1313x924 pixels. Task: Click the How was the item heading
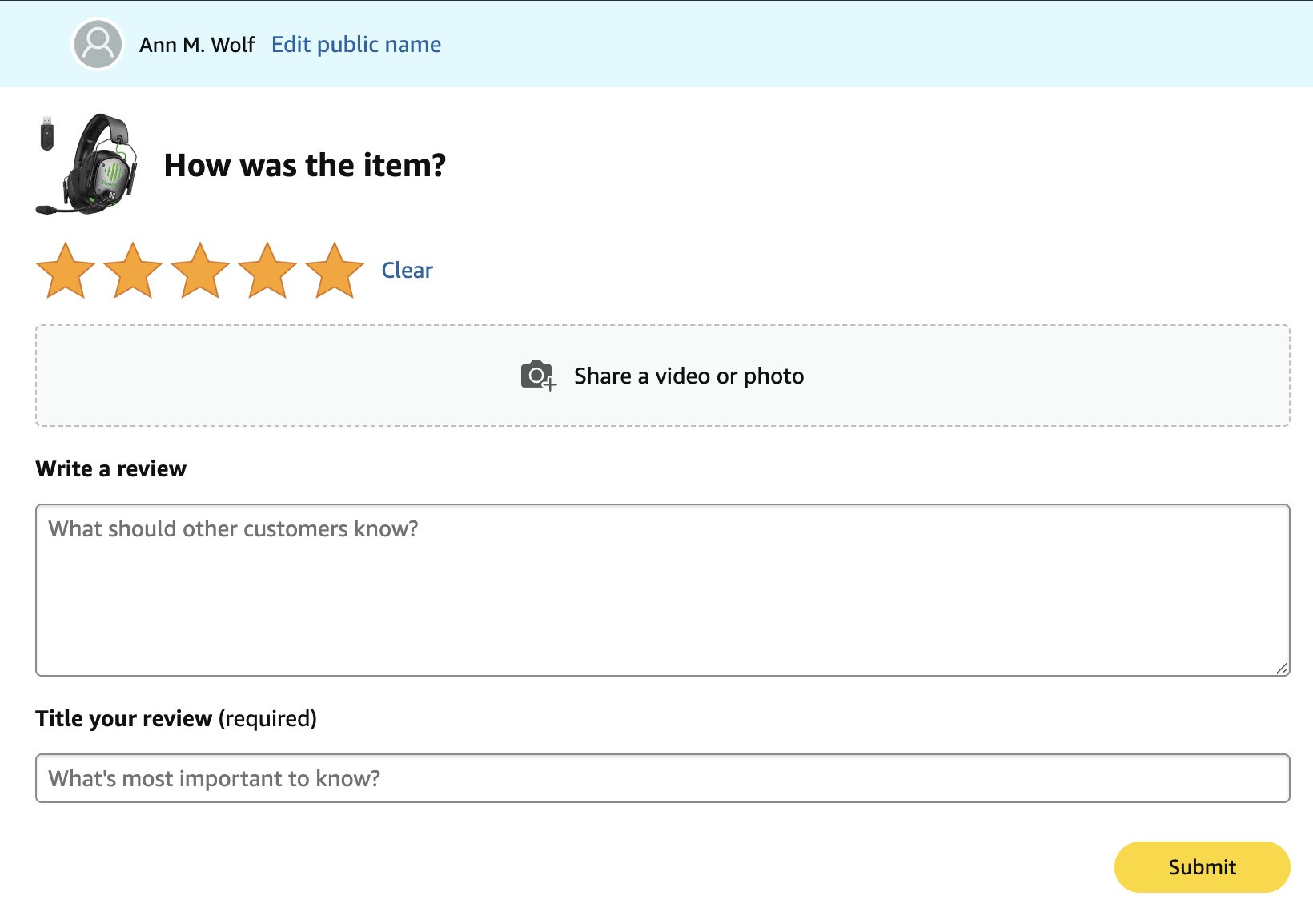(304, 166)
